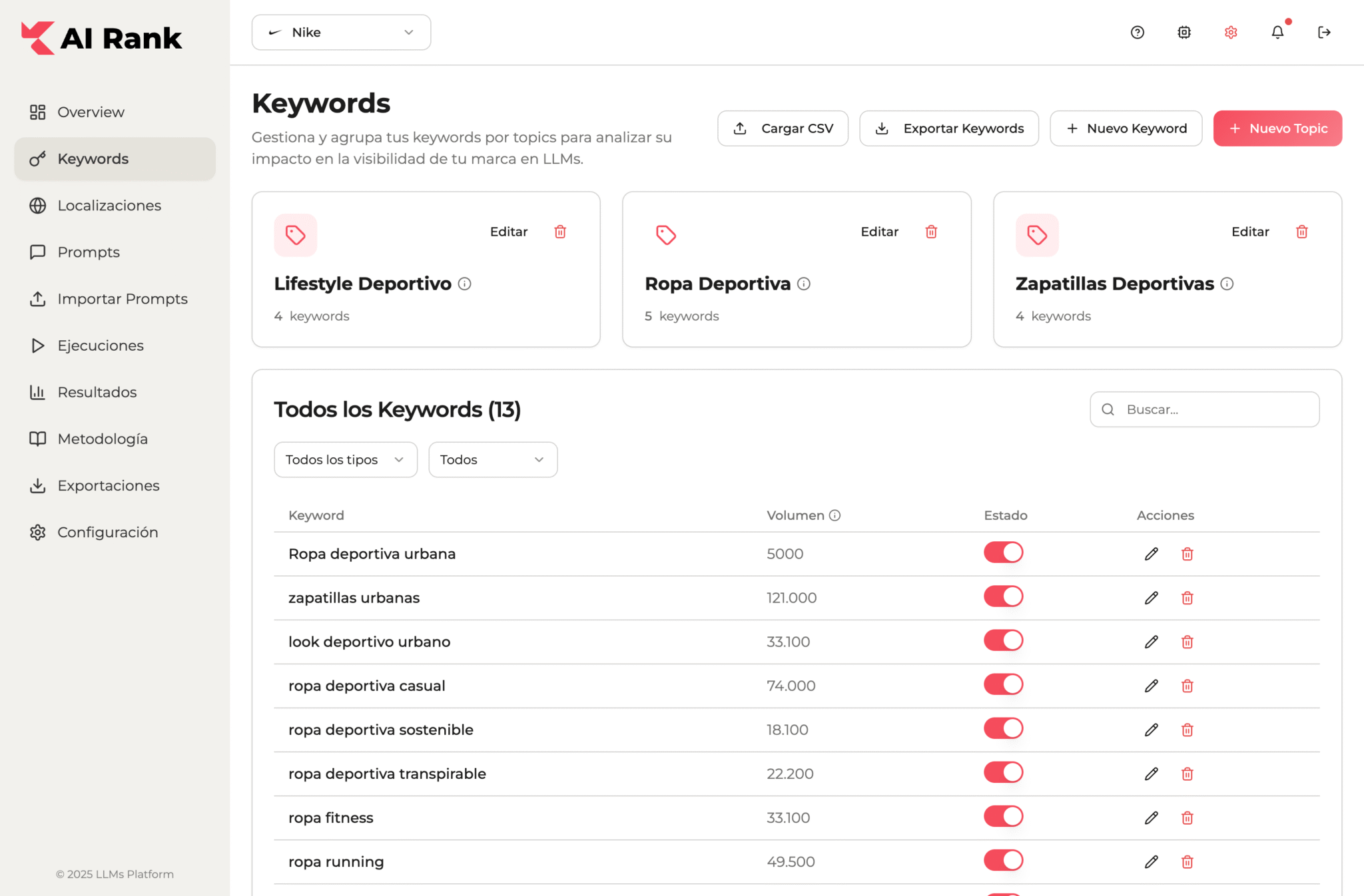Click the processor chip icon in header
This screenshot has height=896, width=1364.
click(1184, 32)
